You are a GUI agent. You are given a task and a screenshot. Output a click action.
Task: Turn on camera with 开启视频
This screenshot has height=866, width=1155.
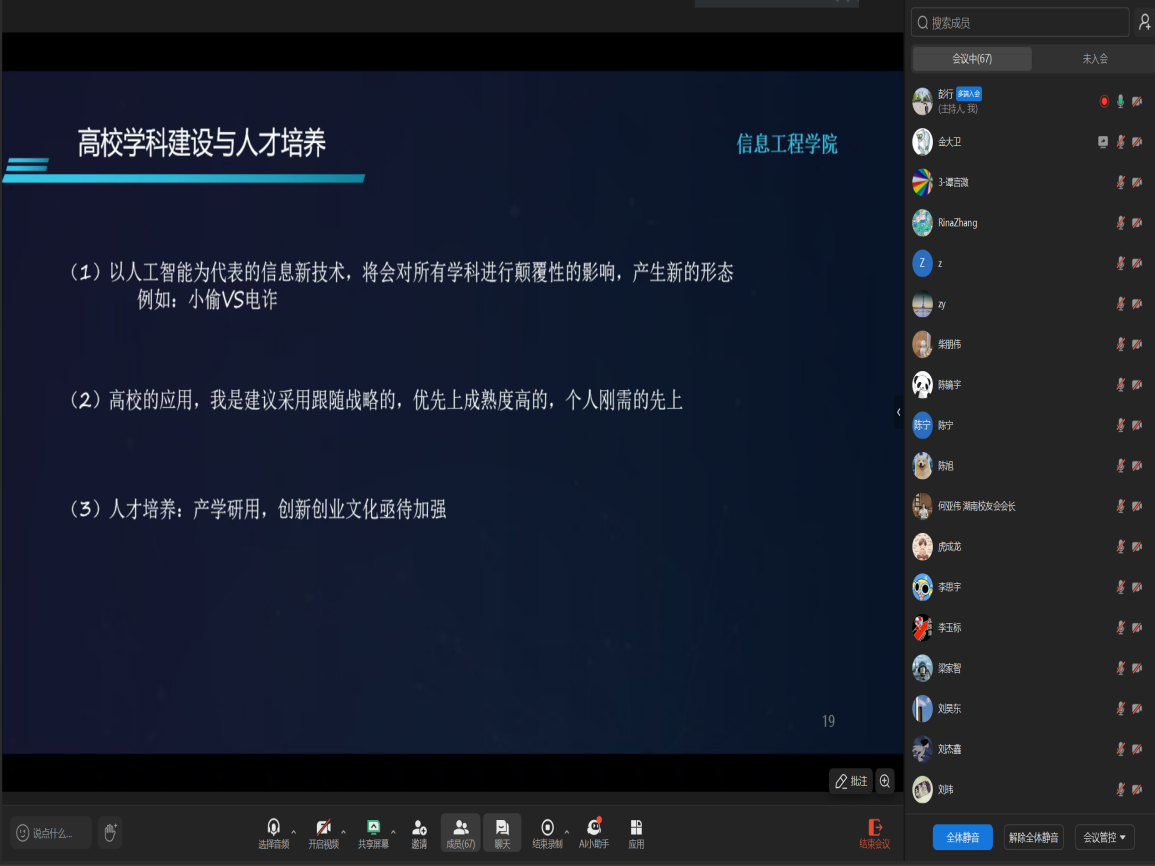[323, 827]
